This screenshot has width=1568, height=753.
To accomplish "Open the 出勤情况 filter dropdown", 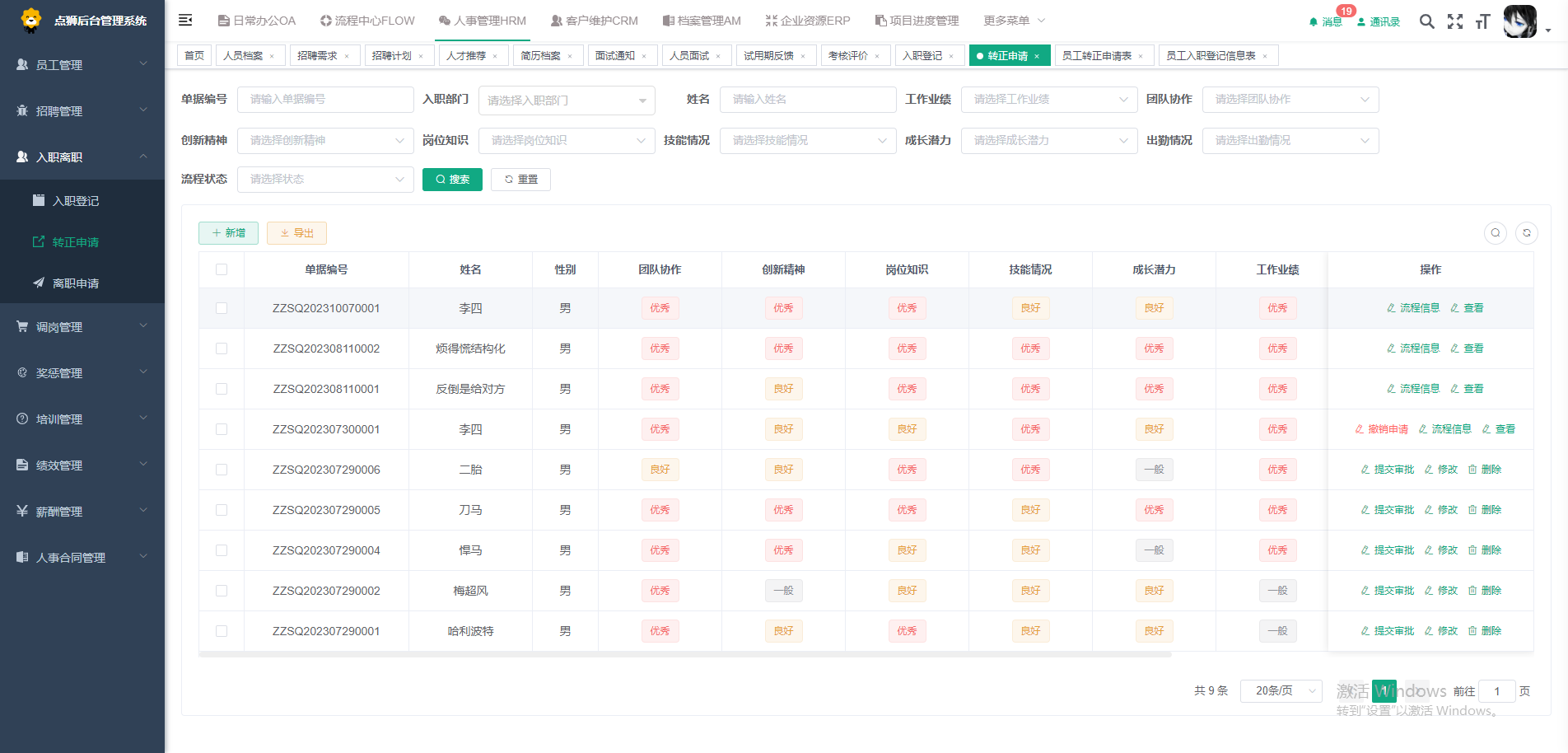I will click(1290, 141).
